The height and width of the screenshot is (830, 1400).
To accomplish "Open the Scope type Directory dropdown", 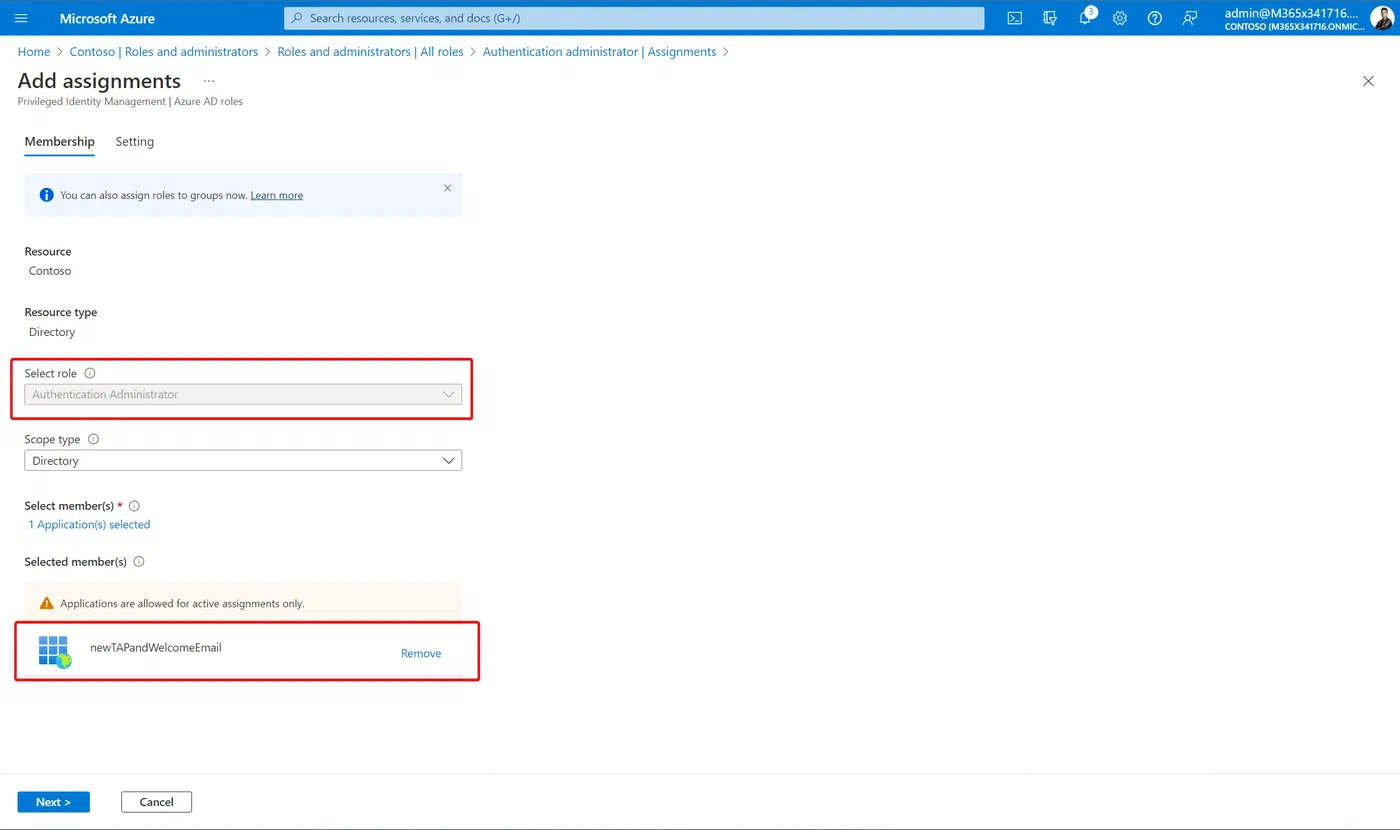I will coord(243,461).
